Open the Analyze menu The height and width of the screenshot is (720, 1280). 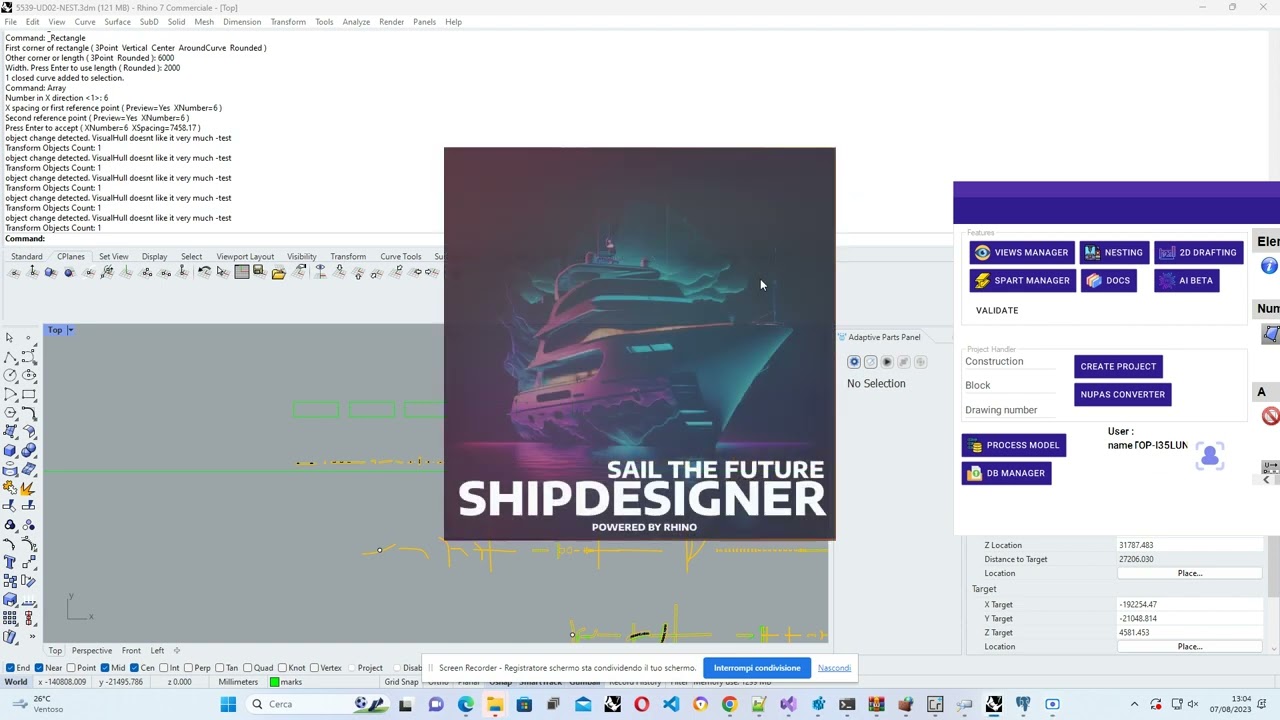coord(356,22)
